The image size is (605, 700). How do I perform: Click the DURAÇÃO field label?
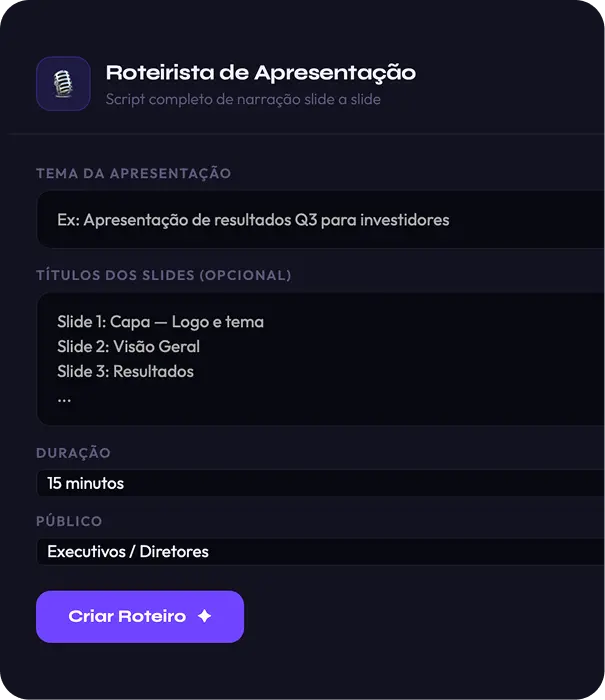[x=73, y=453]
